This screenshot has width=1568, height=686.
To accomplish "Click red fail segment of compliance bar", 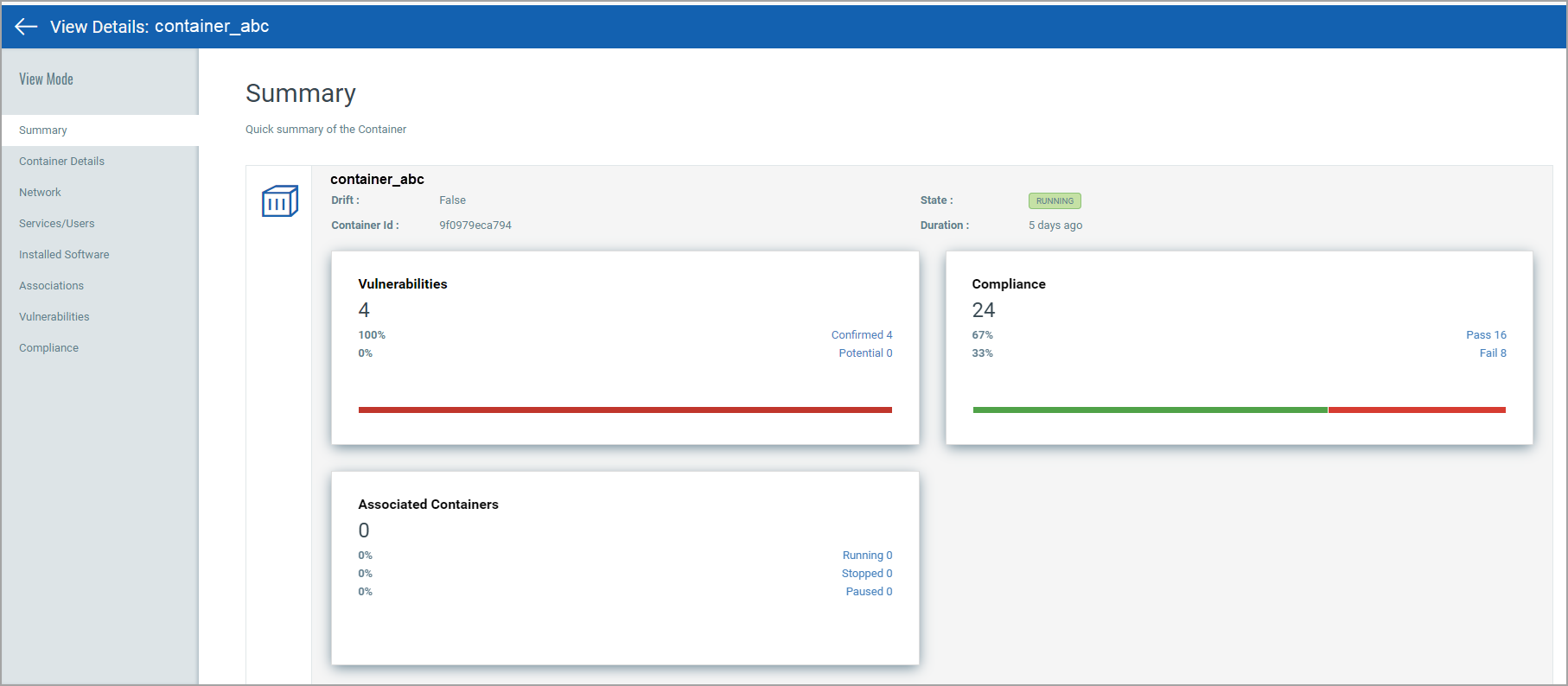I will [x=1418, y=410].
